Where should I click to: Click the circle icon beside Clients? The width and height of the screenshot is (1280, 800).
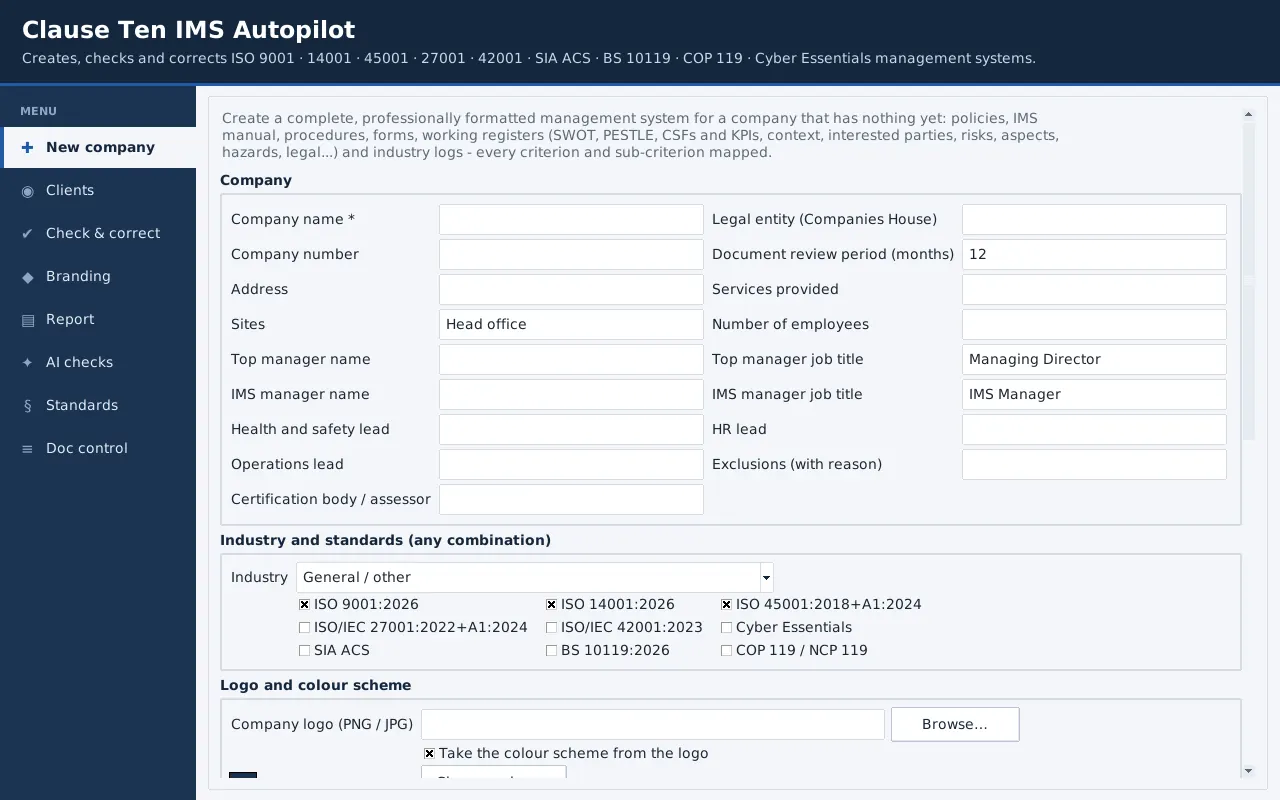(x=27, y=190)
